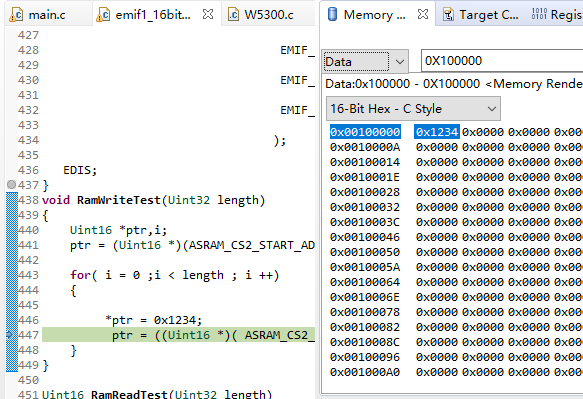Click the current instruction arrow at line 447

coord(9,335)
